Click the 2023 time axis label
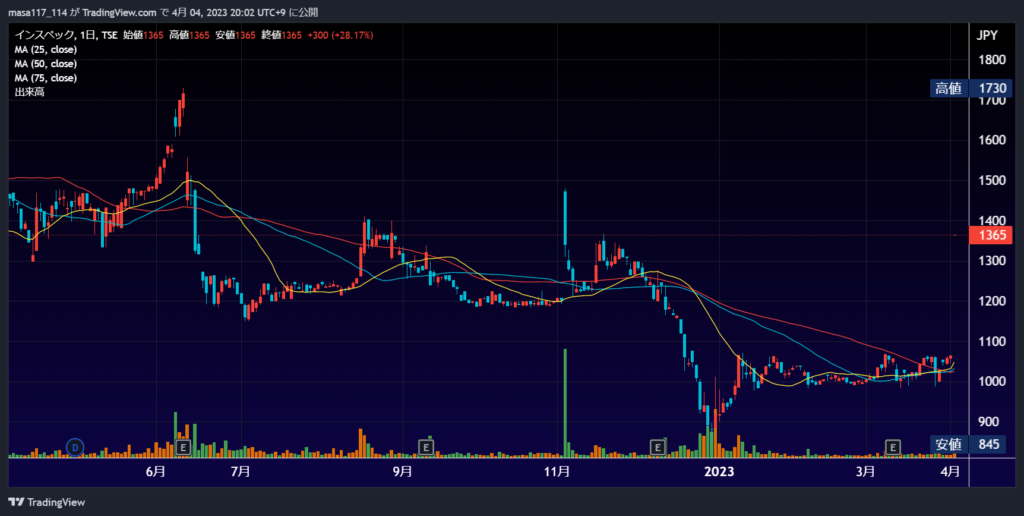Screen dimensions: 1024x516 tap(719, 472)
